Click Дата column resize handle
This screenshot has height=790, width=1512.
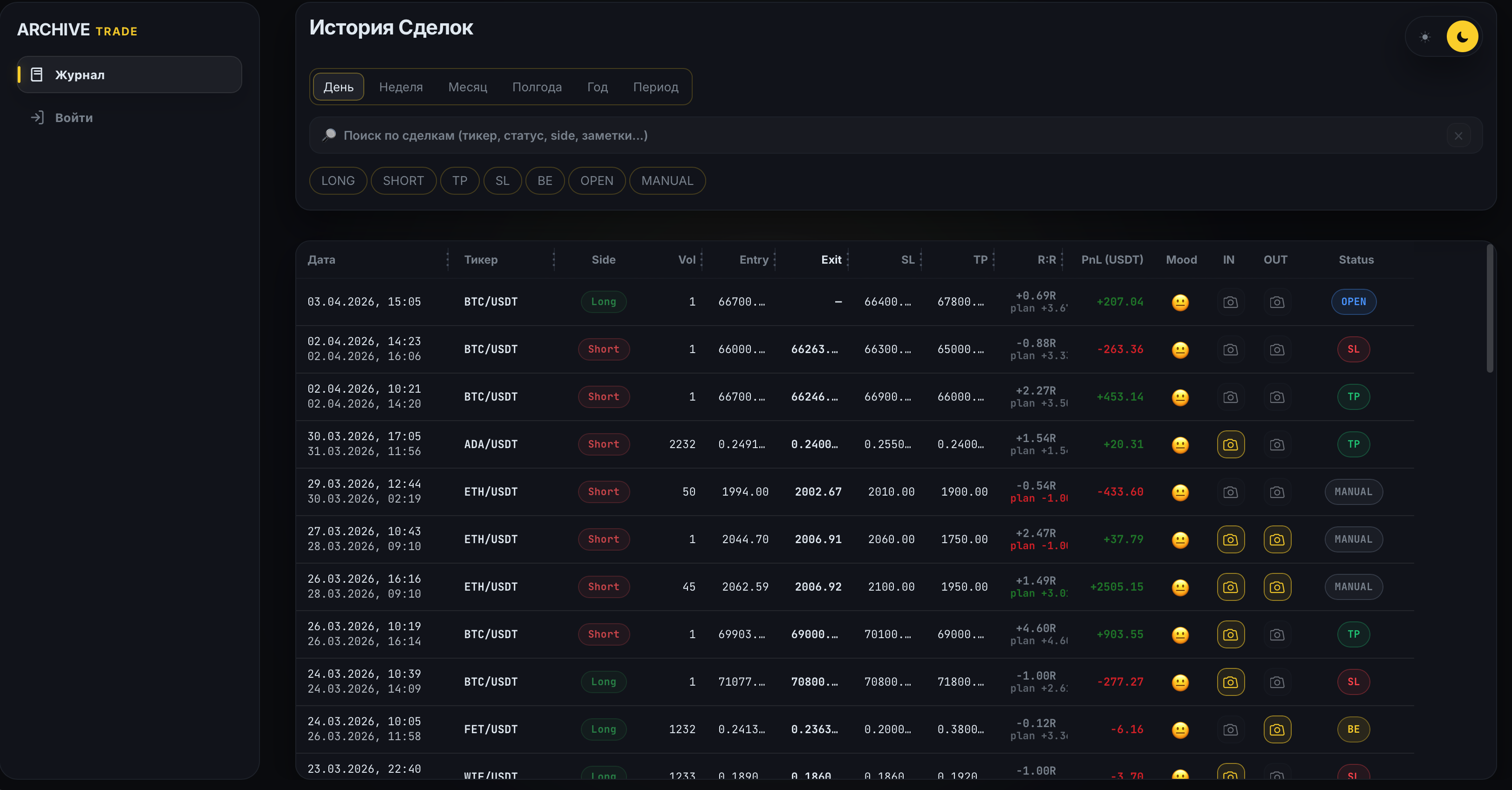tap(447, 259)
